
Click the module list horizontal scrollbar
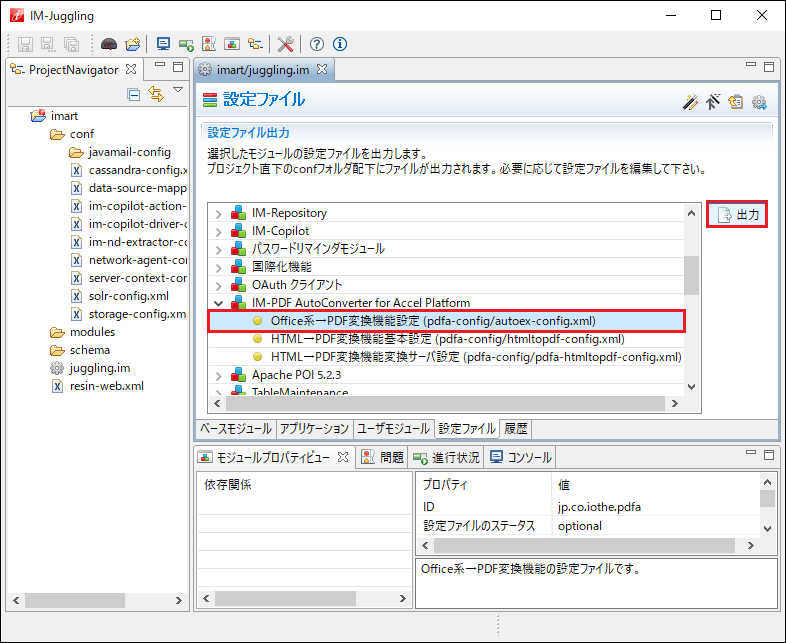(445, 403)
